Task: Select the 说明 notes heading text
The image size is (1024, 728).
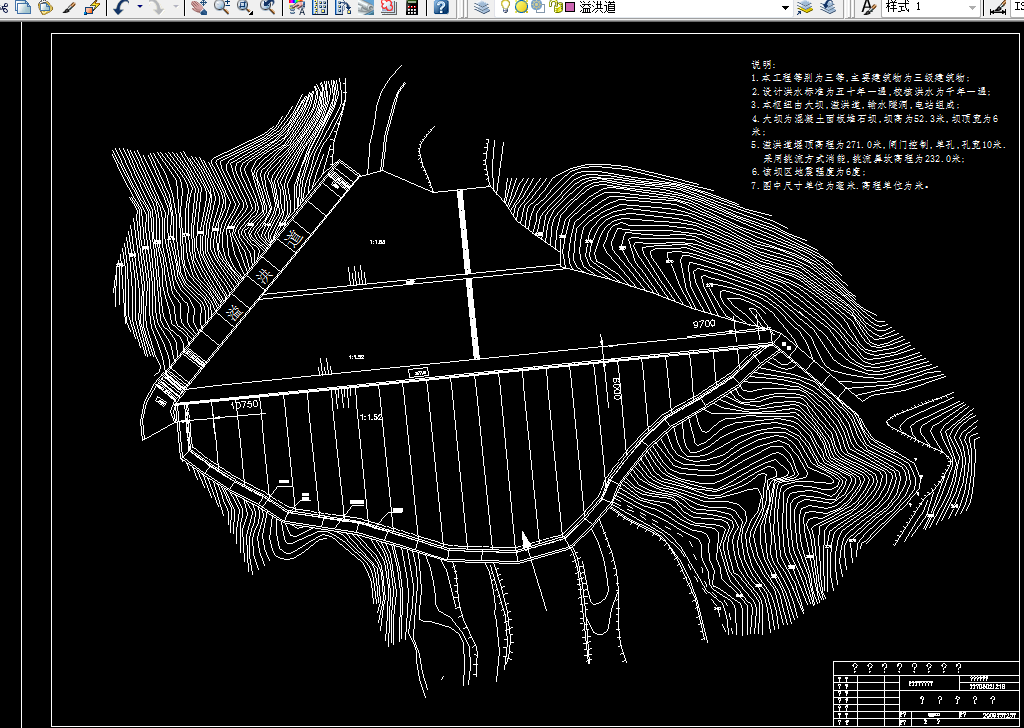Action: (x=763, y=65)
